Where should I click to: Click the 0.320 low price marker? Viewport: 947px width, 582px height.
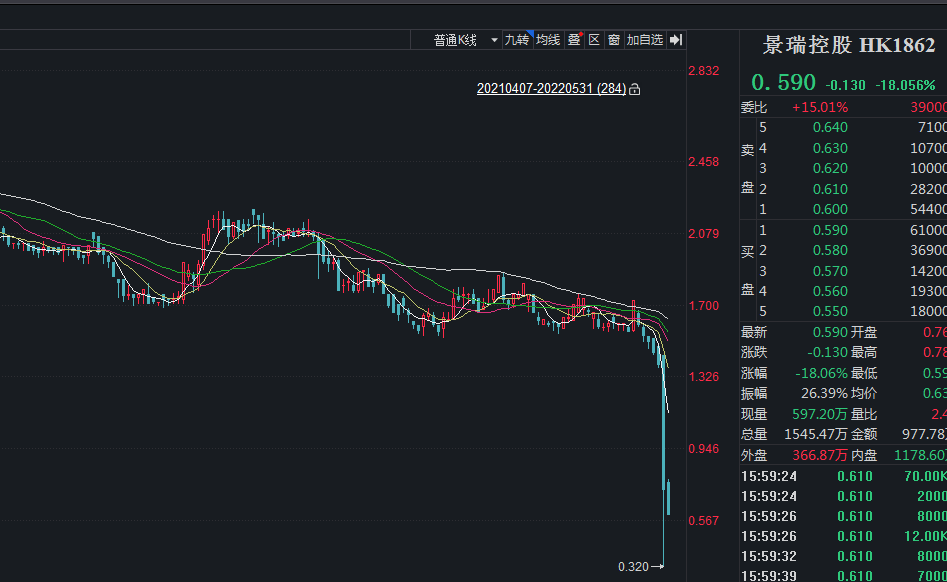coord(633,567)
